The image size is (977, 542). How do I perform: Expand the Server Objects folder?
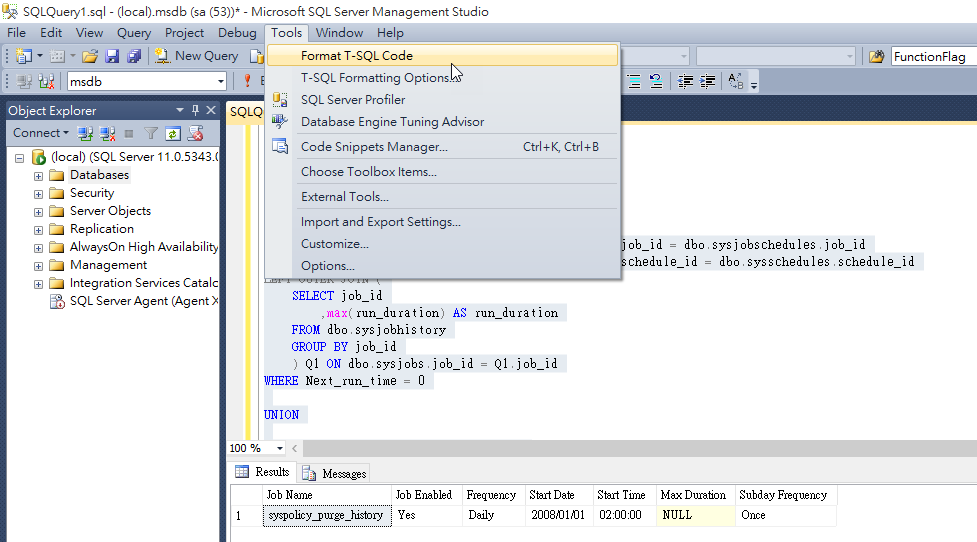click(38, 212)
